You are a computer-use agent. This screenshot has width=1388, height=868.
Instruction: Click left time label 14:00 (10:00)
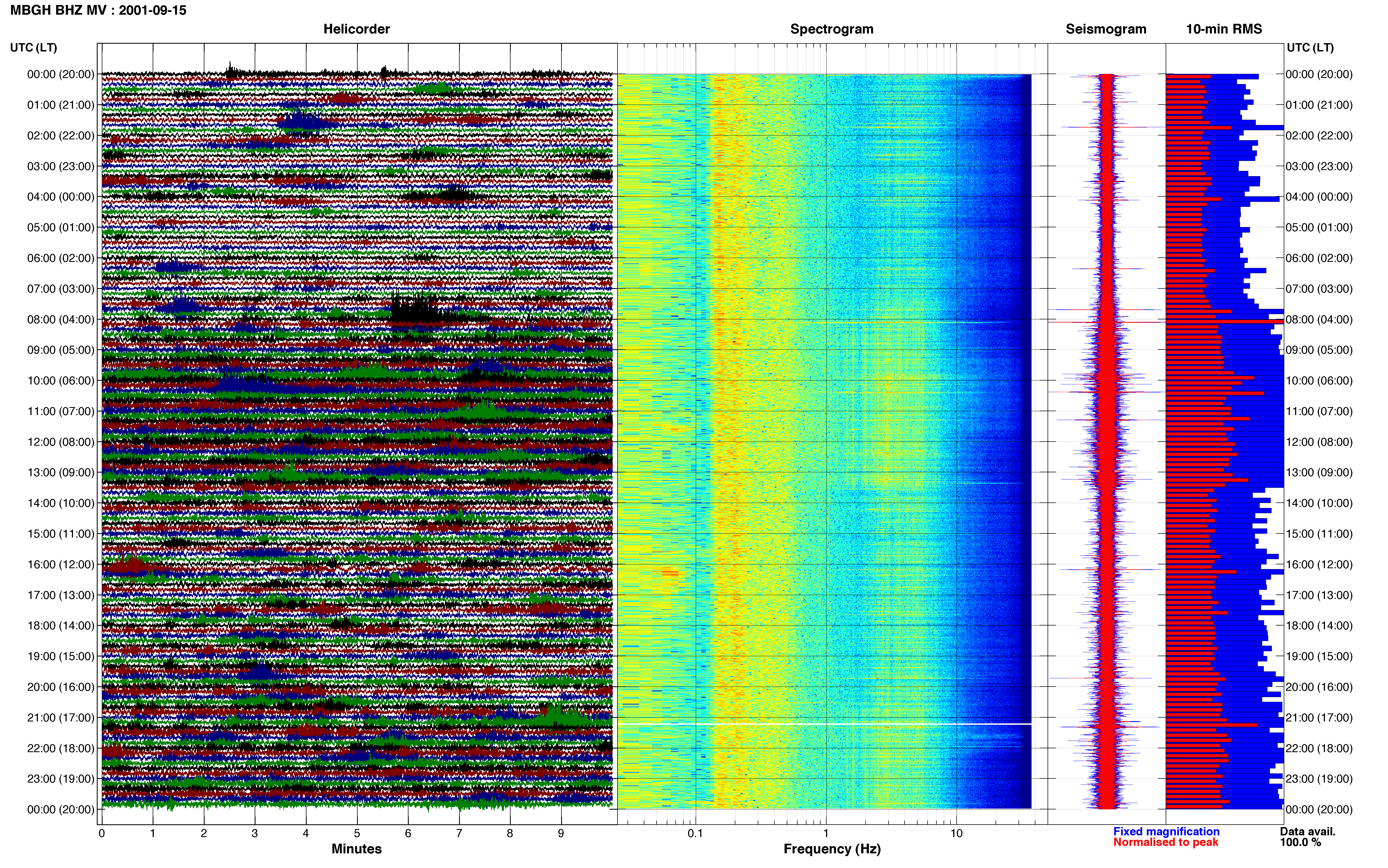(x=61, y=504)
